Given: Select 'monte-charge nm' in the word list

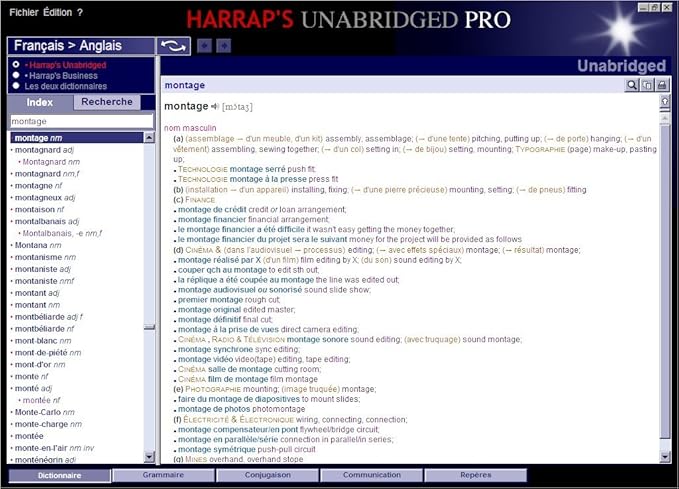Looking at the screenshot, I should point(48,424).
